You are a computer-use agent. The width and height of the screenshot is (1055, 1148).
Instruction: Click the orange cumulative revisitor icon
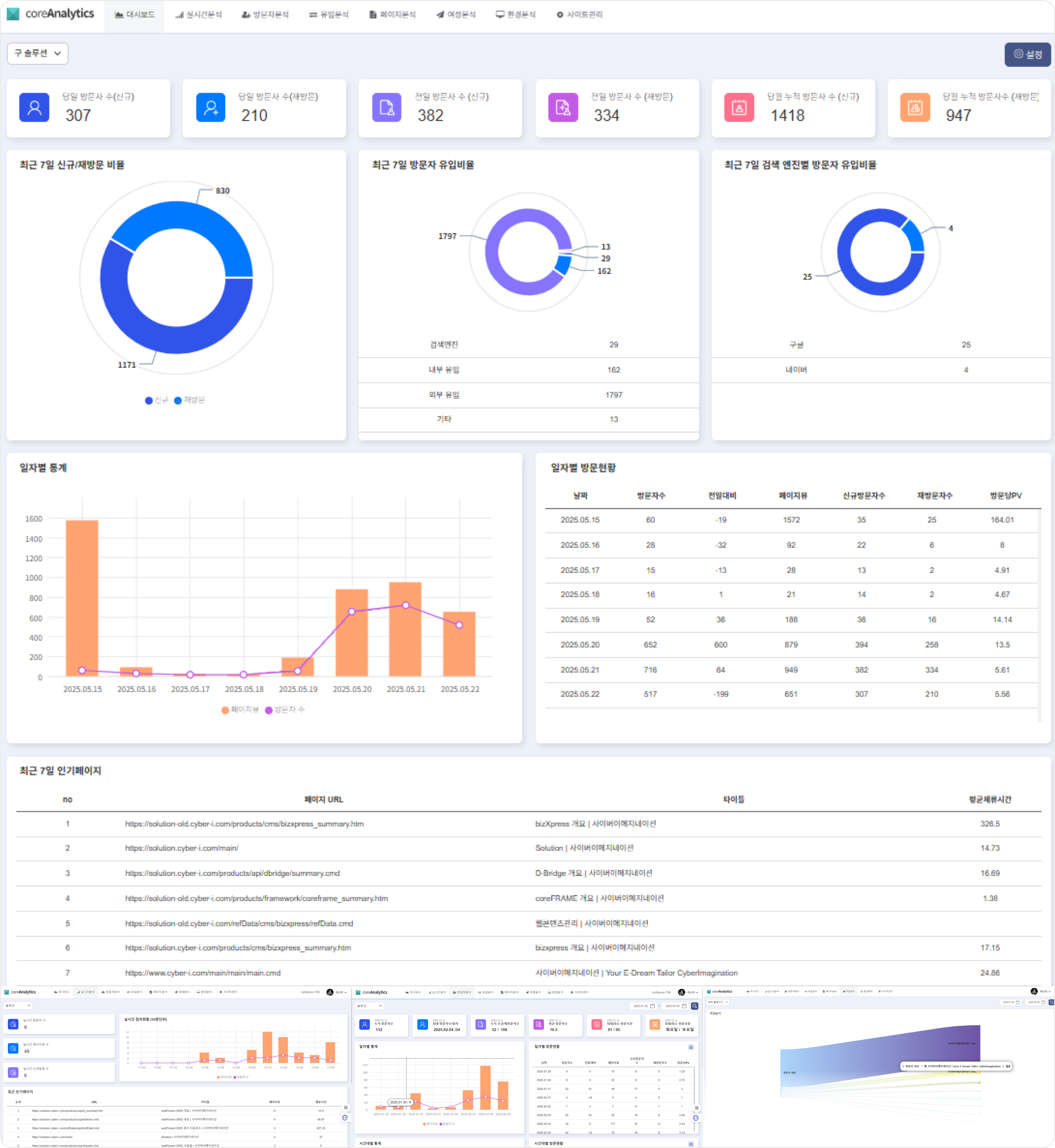(x=915, y=107)
